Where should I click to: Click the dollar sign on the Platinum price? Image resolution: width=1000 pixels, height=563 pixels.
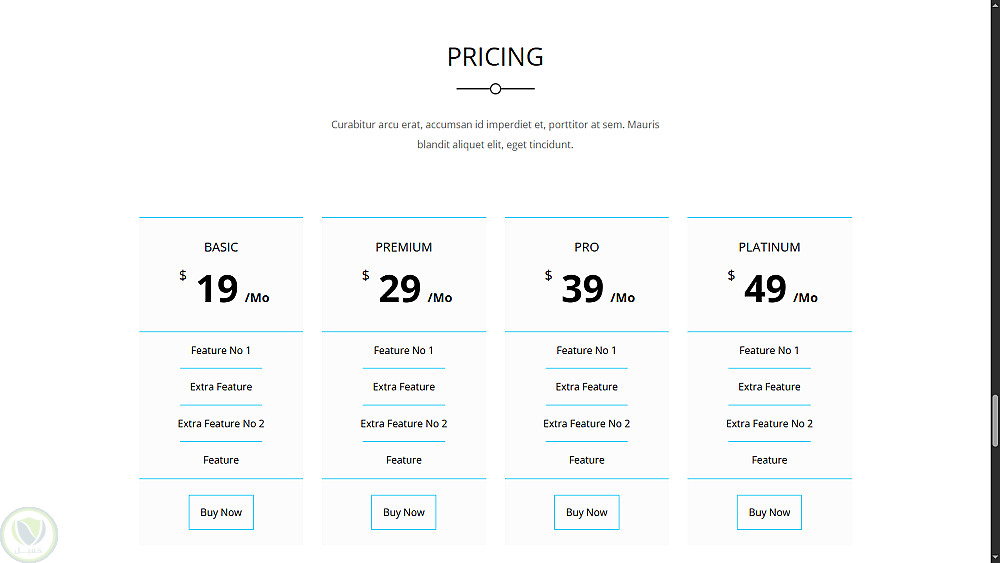pos(731,275)
